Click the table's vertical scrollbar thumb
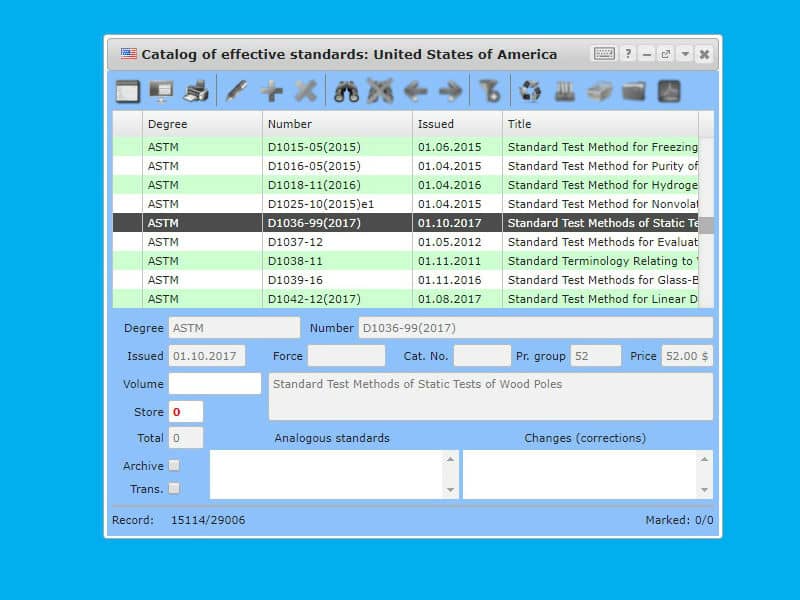 pos(706,225)
